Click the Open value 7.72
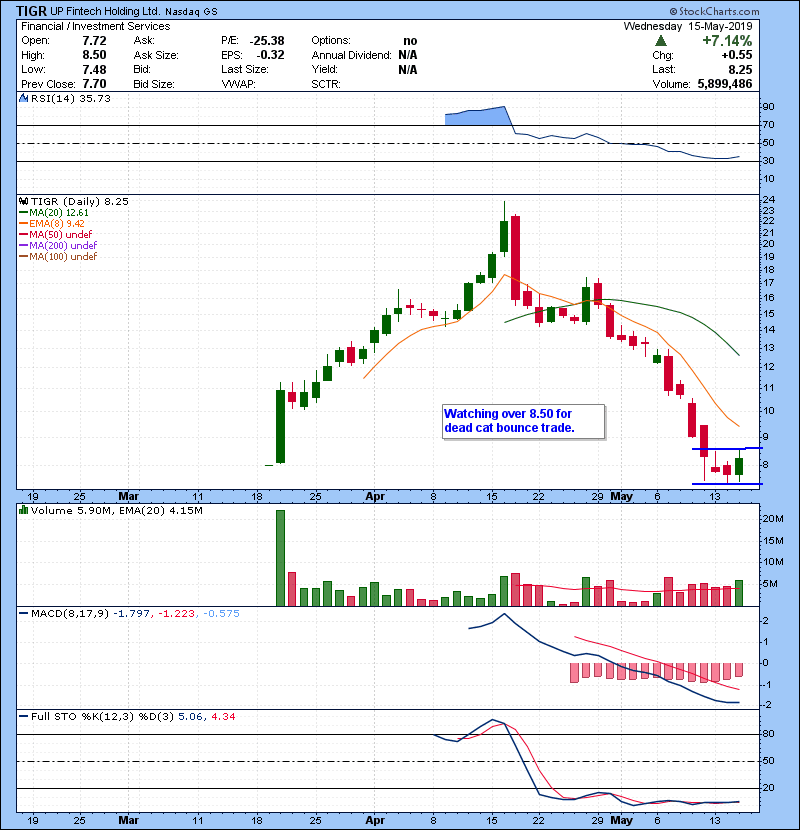The height and width of the screenshot is (830, 800). pyautogui.click(x=94, y=41)
